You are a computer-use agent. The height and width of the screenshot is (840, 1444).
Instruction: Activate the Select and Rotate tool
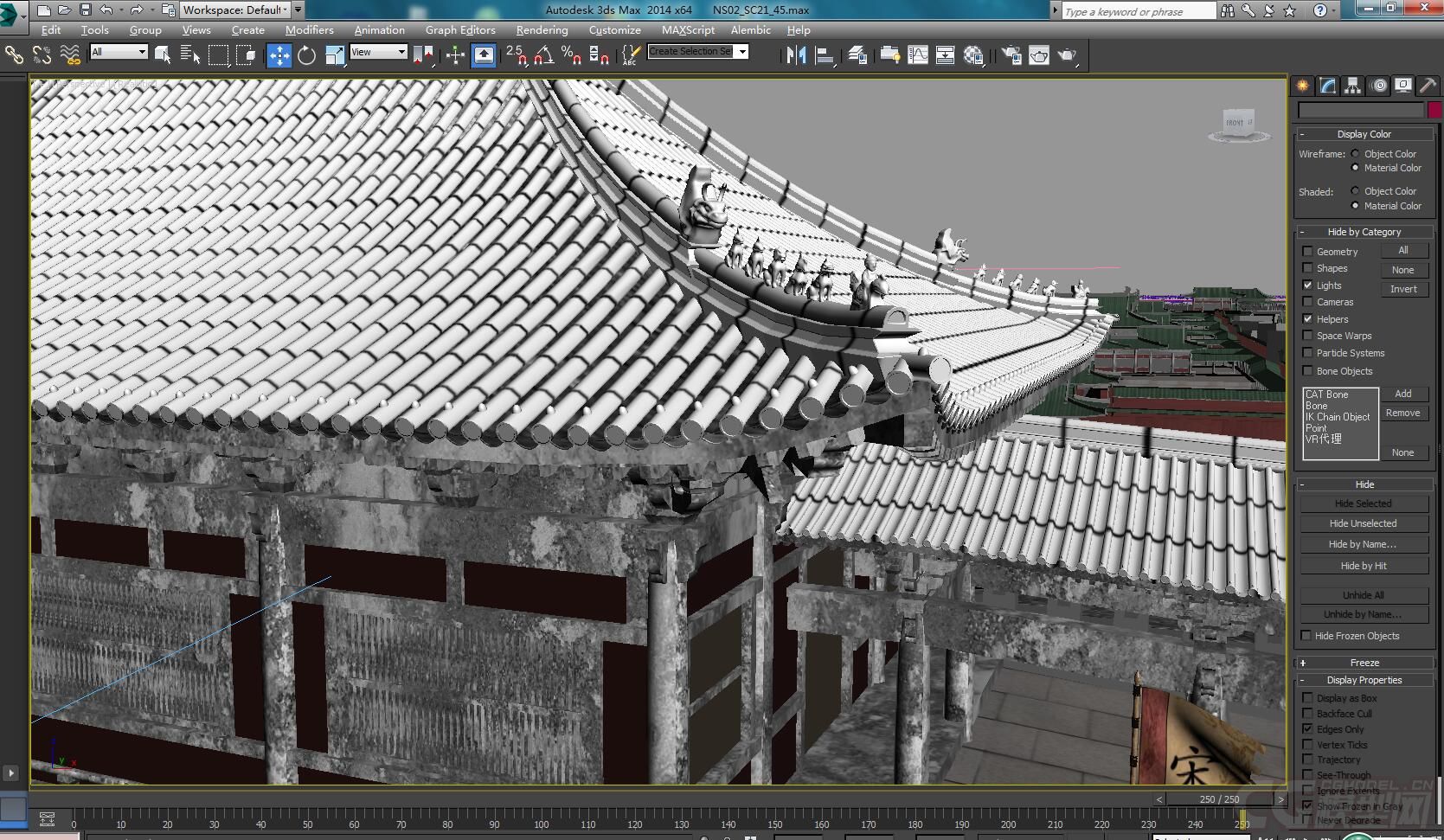[306, 55]
